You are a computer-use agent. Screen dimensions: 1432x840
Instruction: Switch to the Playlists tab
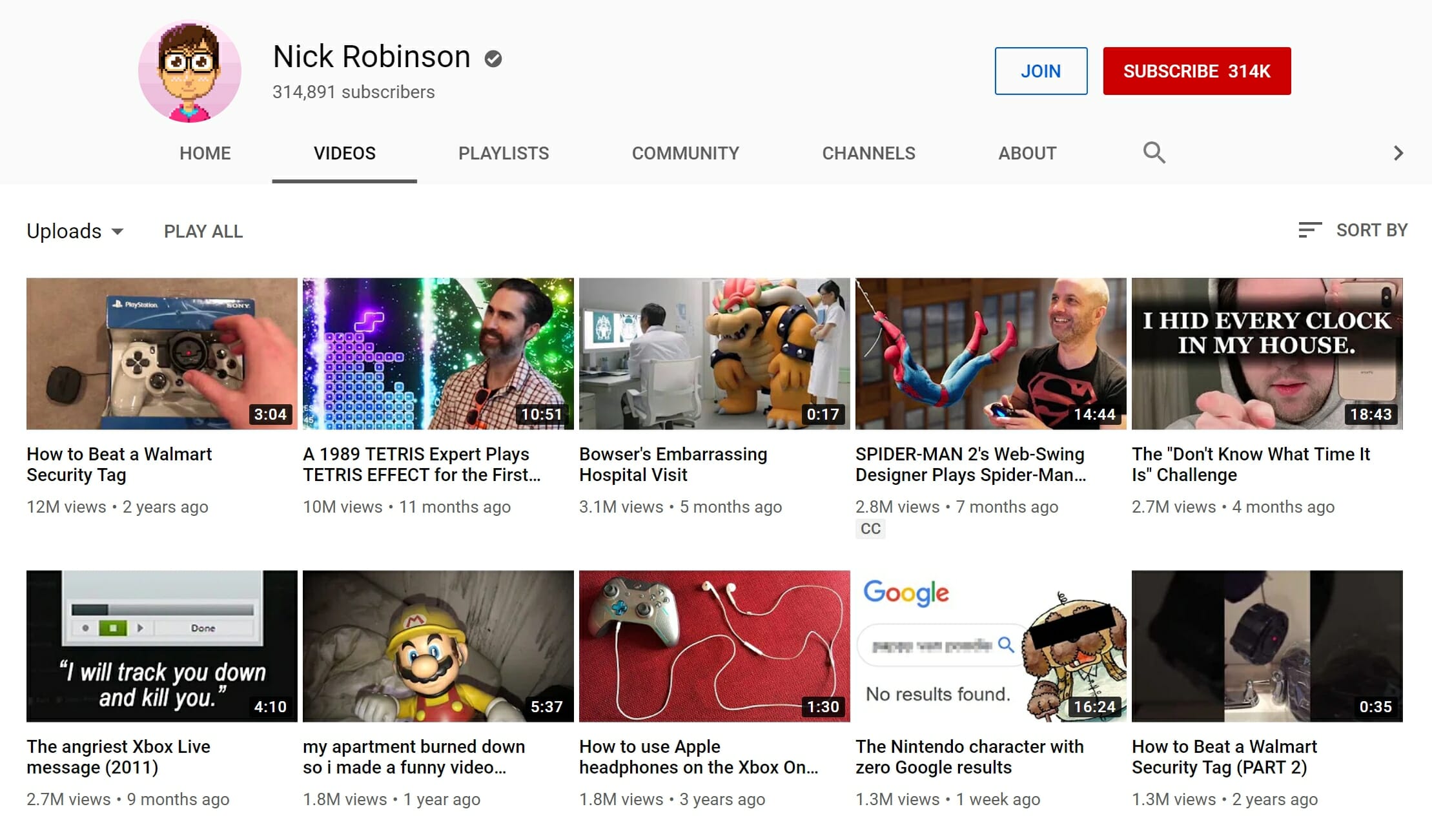point(504,153)
